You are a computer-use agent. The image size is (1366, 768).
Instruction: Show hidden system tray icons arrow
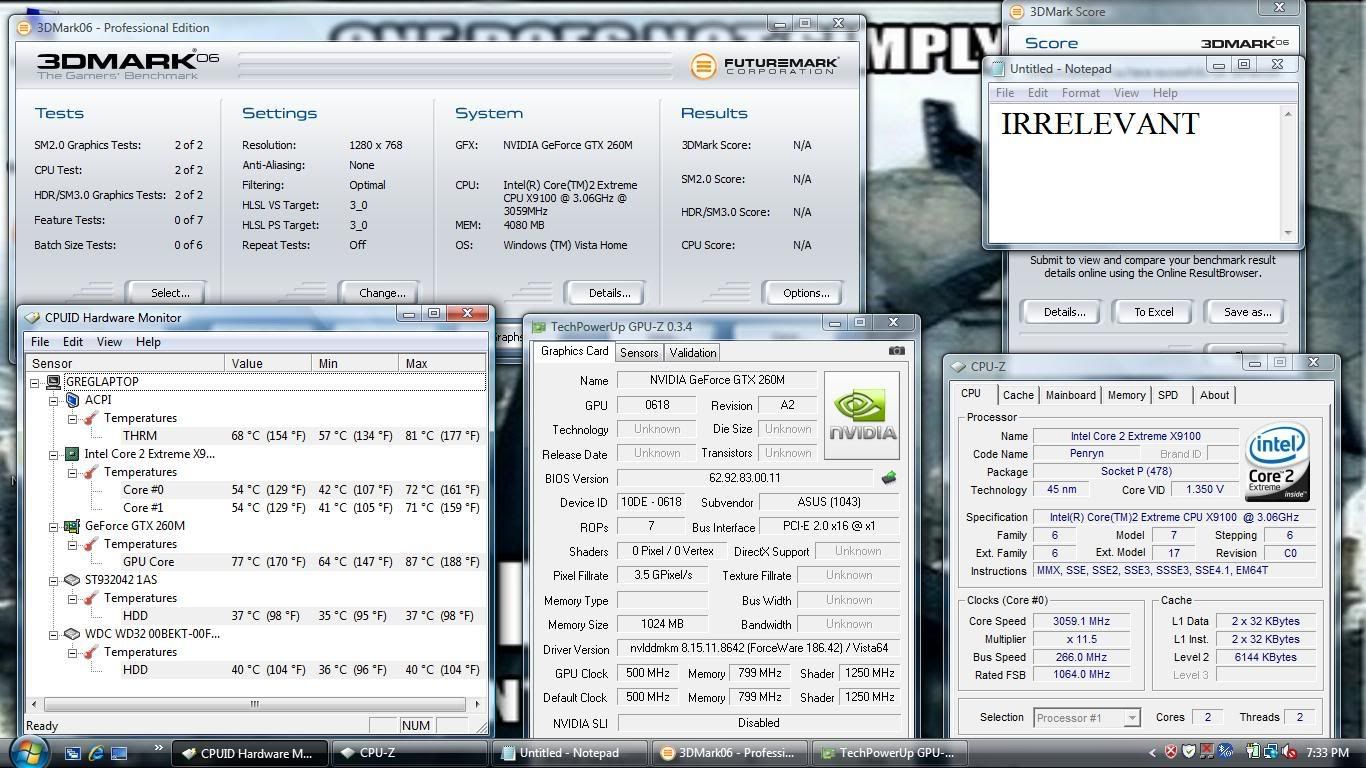click(1152, 753)
